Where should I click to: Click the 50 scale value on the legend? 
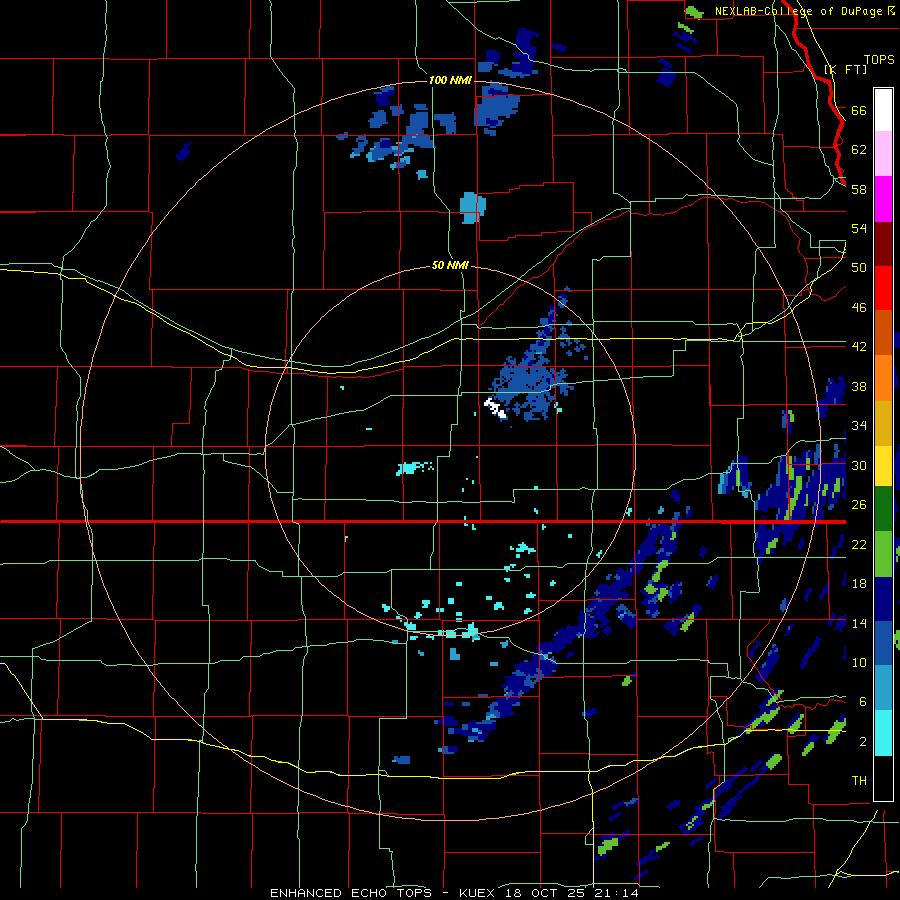pos(859,268)
